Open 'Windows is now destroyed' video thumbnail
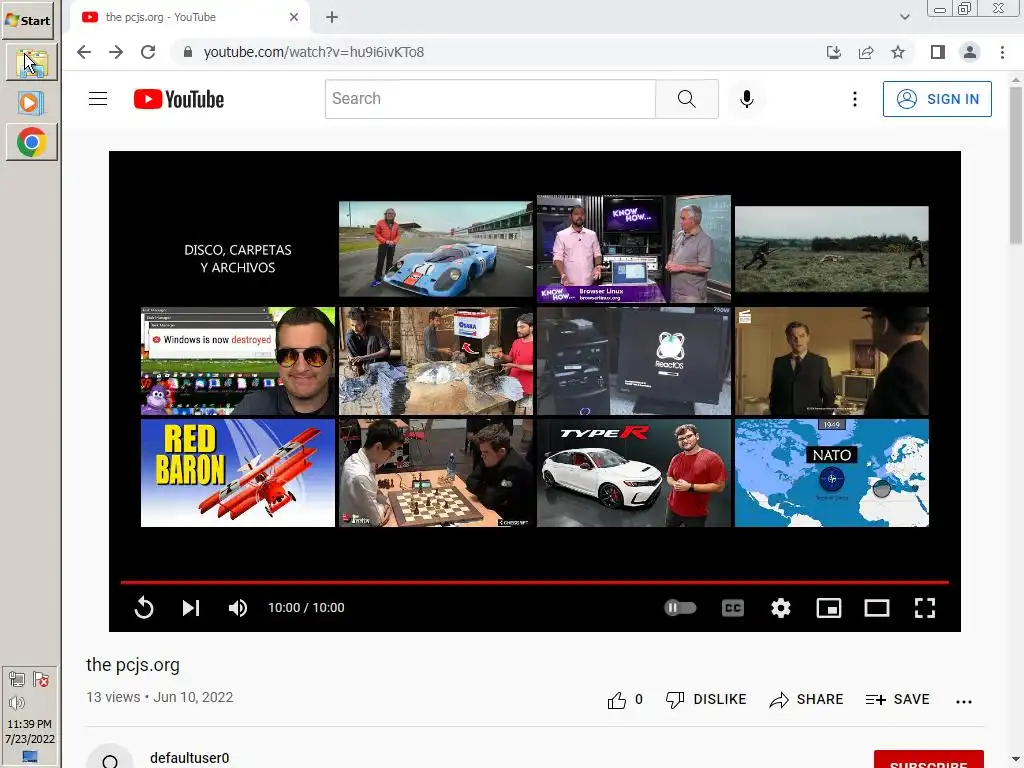Viewport: 1024px width, 768px height. click(x=238, y=361)
